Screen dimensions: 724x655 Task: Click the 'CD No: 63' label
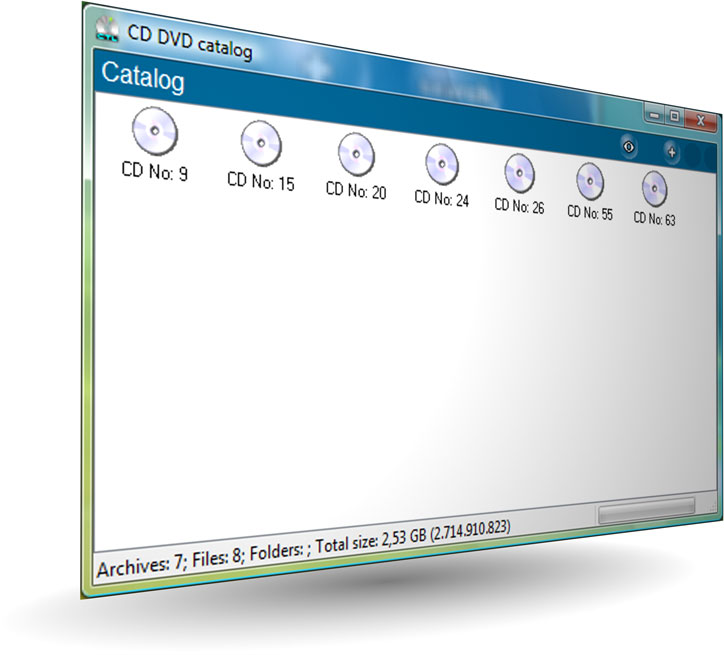pyautogui.click(x=654, y=219)
